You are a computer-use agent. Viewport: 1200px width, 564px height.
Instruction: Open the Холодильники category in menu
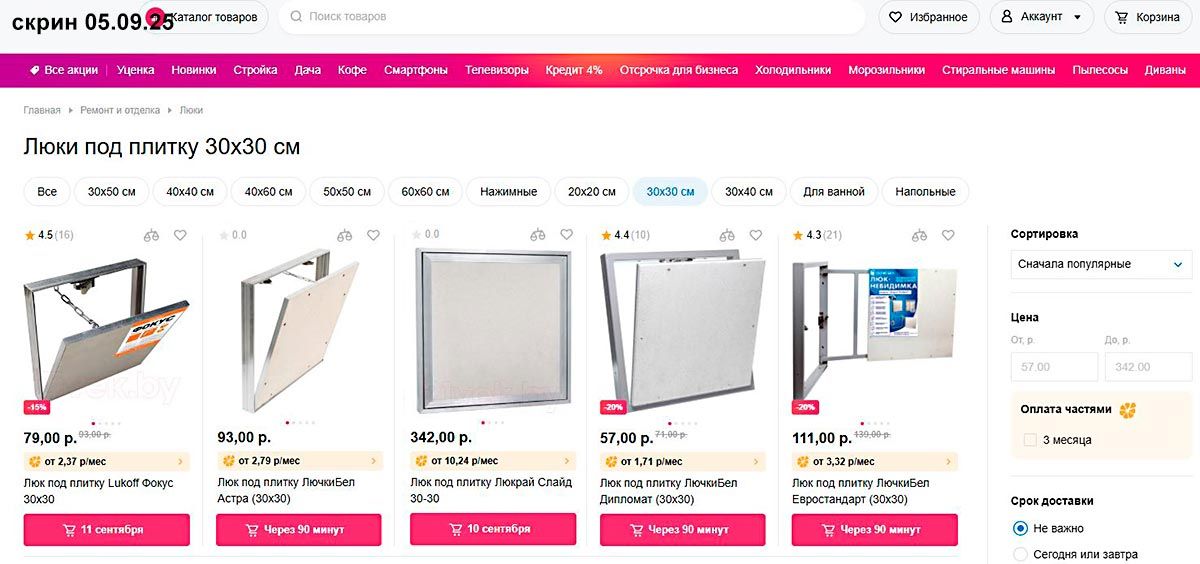[793, 70]
